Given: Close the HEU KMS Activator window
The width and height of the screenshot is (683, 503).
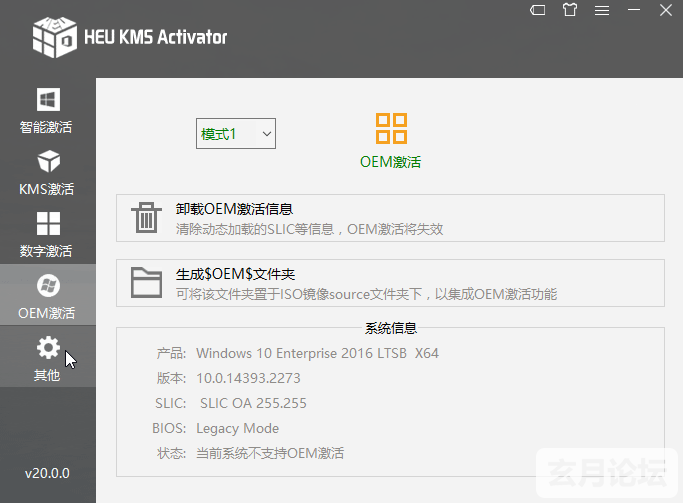Looking at the screenshot, I should pos(666,10).
